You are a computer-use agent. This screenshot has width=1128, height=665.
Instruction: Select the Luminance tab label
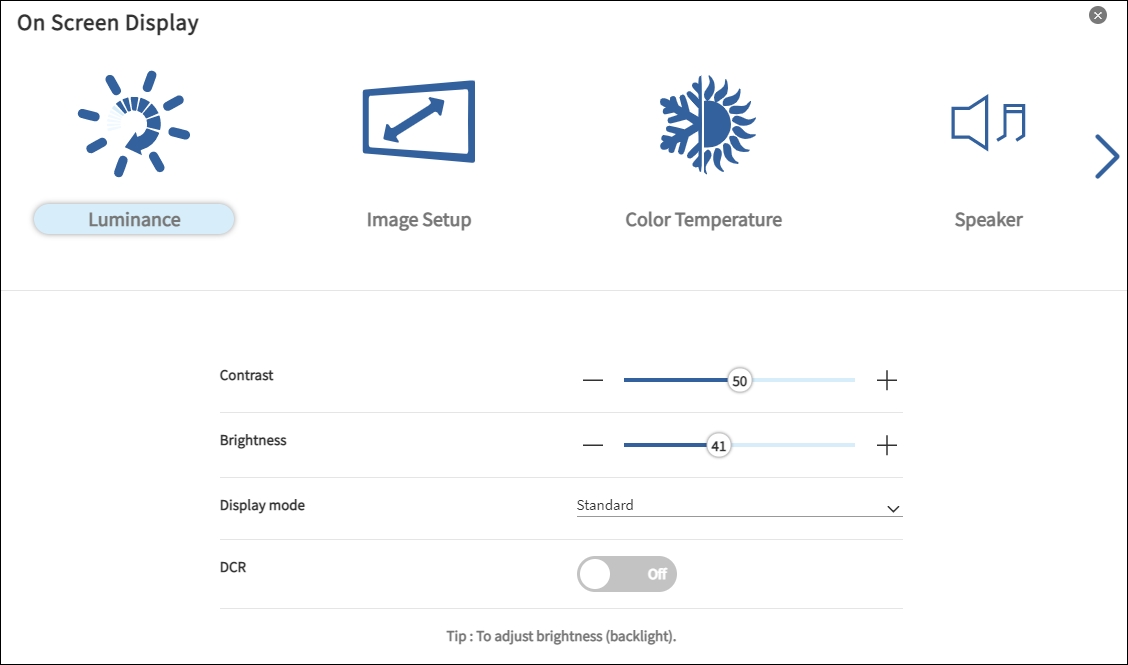(x=134, y=220)
